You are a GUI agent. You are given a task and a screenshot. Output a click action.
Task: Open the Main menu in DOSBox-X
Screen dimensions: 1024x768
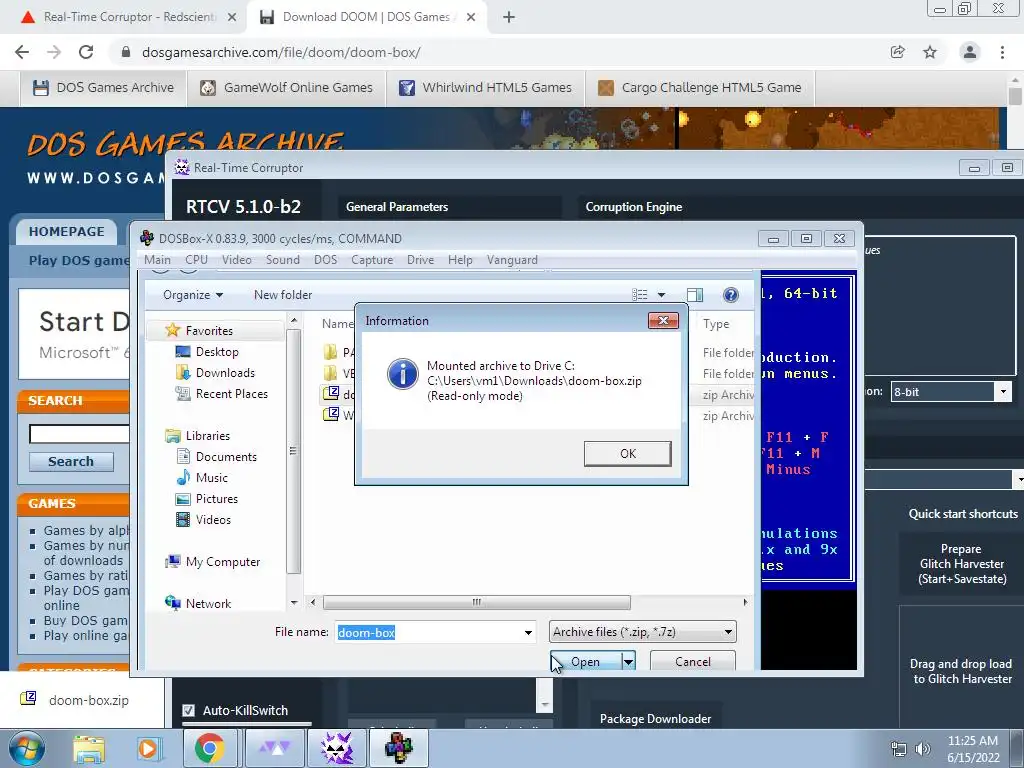(157, 259)
